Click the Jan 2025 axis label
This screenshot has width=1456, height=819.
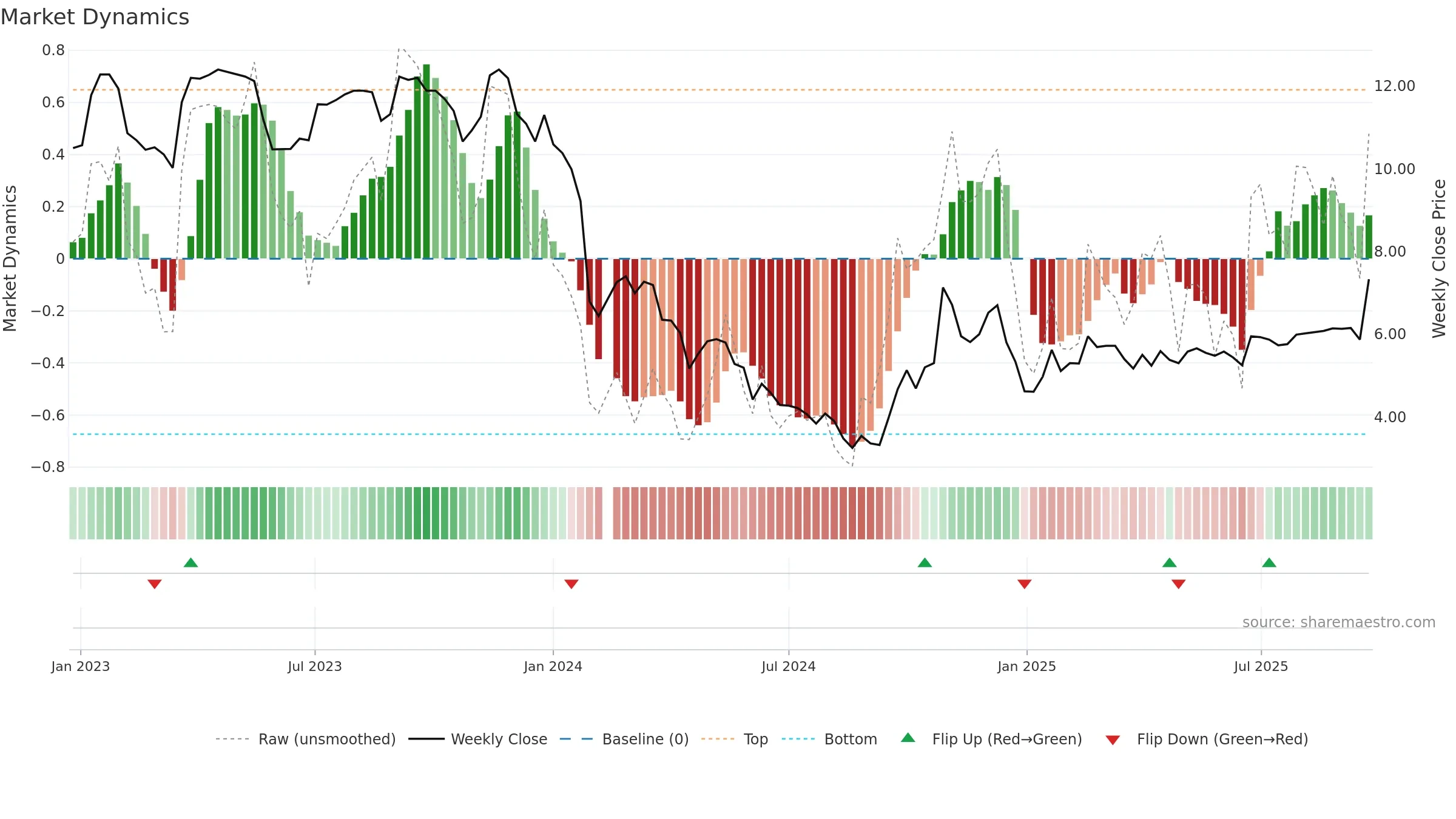pos(1027,666)
